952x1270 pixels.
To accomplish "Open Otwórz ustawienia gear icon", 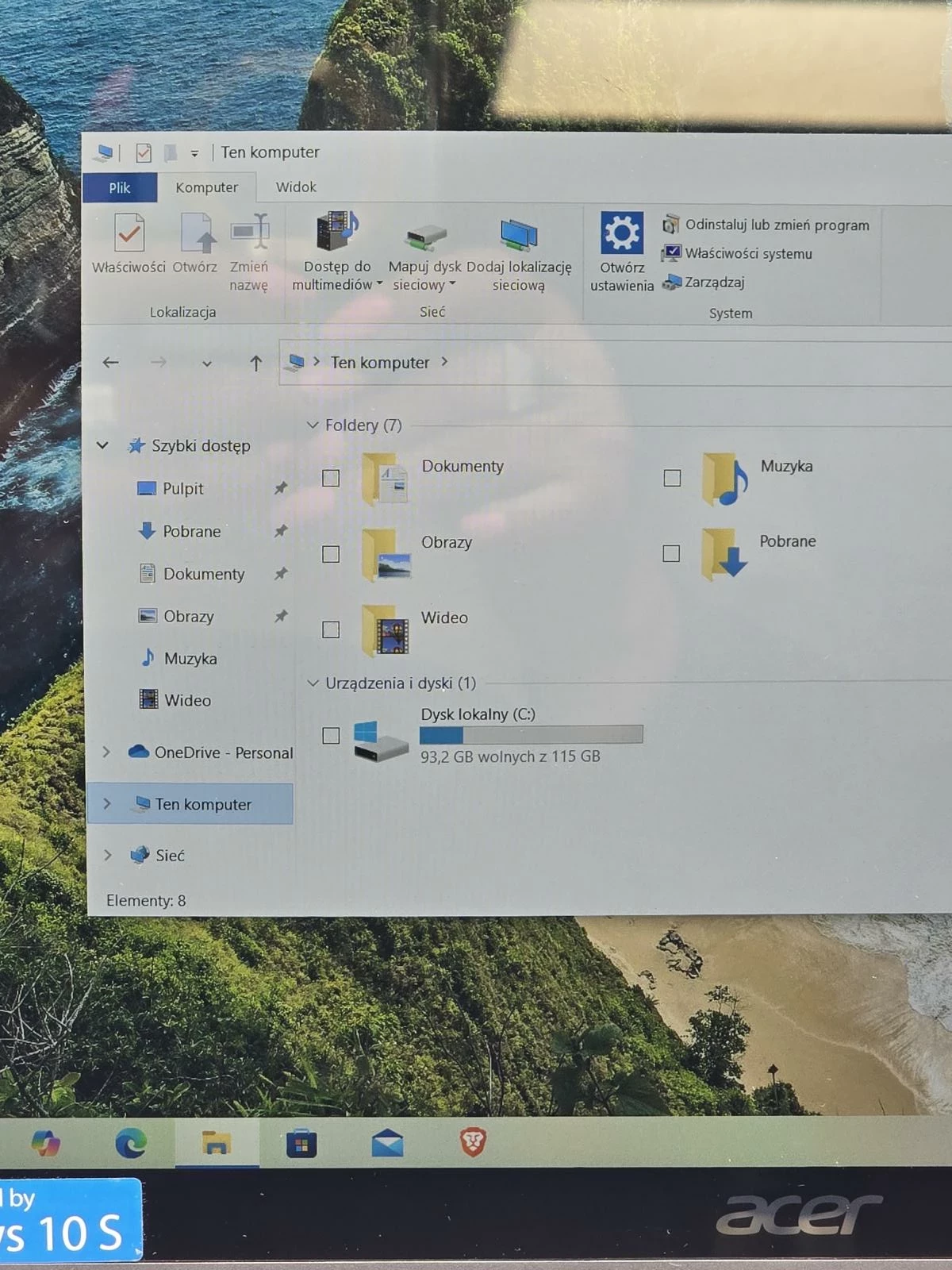I will [621, 234].
